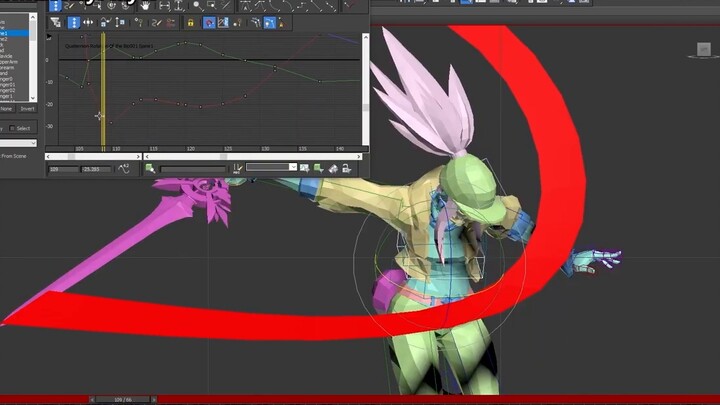Click the green Filter Selected Objects icon
This screenshot has width=720, height=405.
click(319, 169)
